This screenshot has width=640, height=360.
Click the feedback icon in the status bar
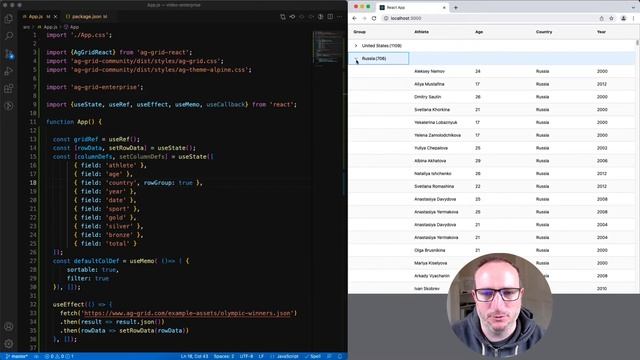click(x=329, y=356)
